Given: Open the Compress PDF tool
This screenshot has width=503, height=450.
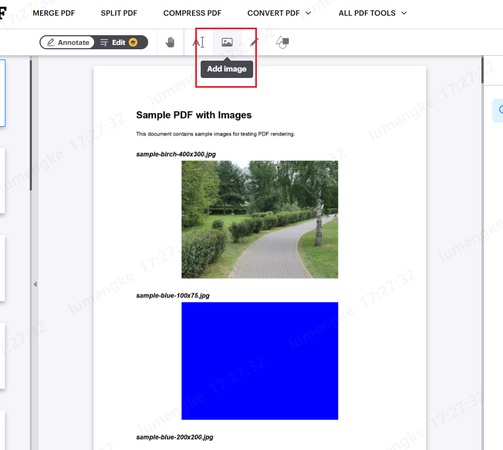Looking at the screenshot, I should pos(192,13).
